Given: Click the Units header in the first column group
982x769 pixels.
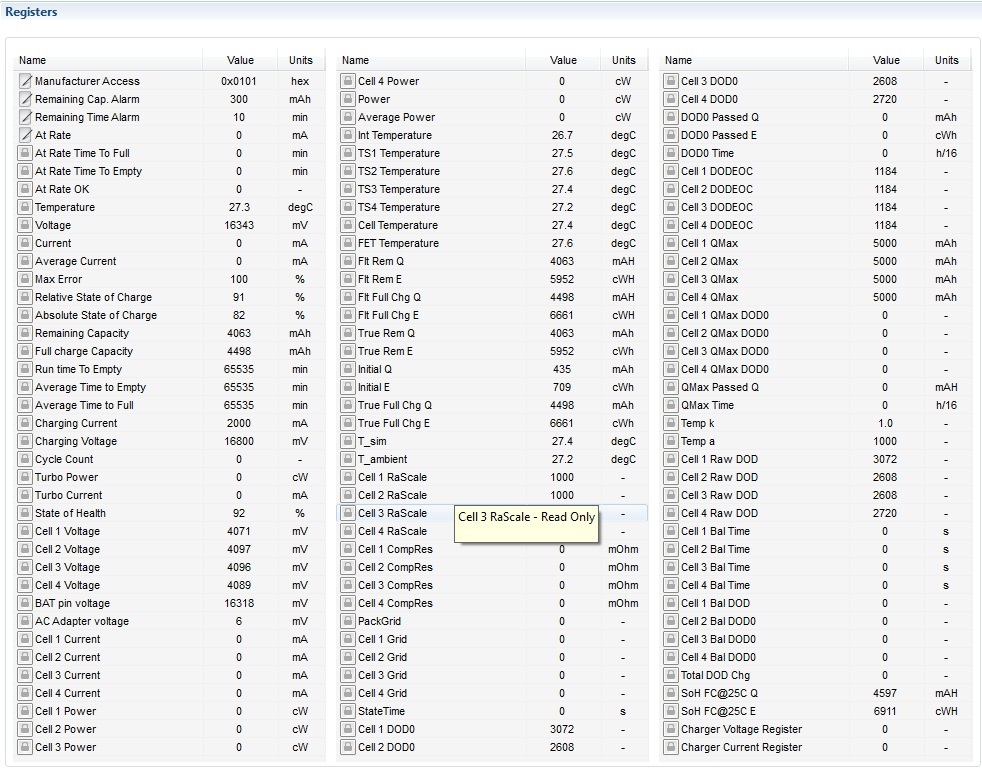Looking at the screenshot, I should (301, 60).
